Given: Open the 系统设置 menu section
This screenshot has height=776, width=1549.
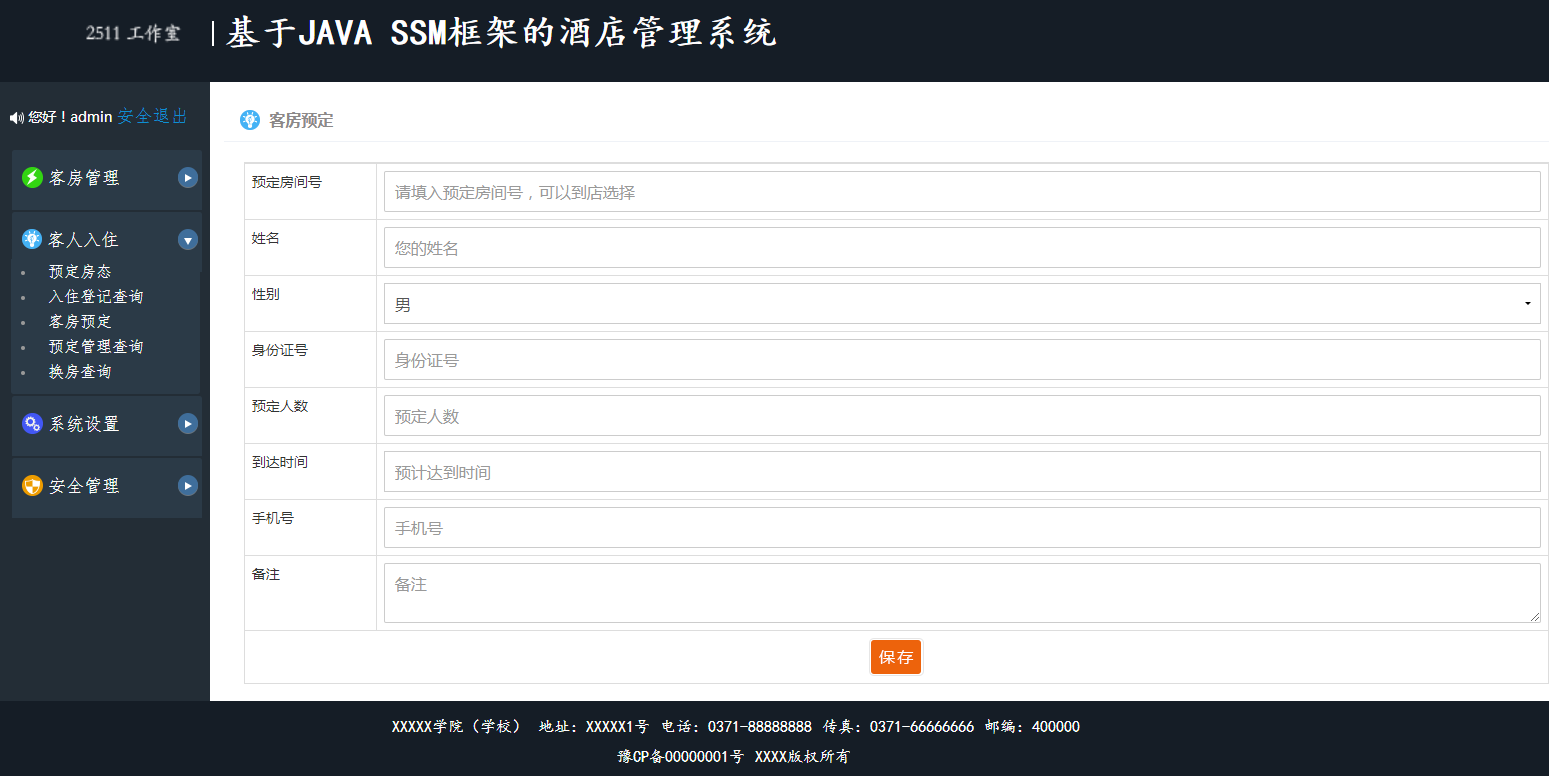Looking at the screenshot, I should (x=107, y=425).
